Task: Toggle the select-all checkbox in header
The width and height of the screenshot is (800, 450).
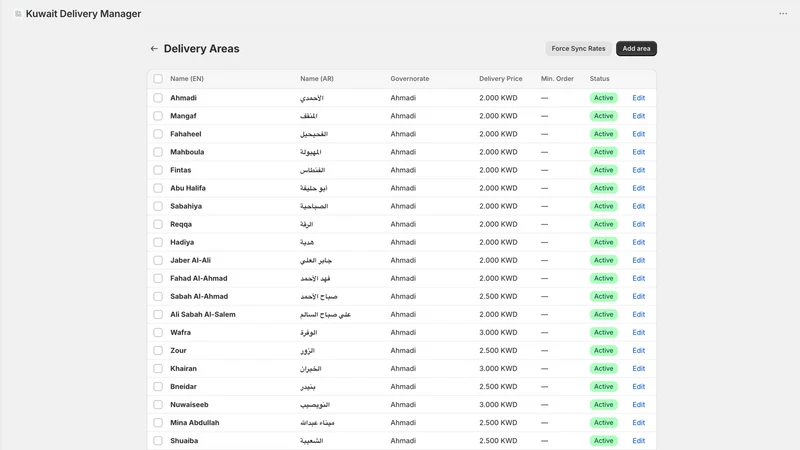Action: coord(158,79)
